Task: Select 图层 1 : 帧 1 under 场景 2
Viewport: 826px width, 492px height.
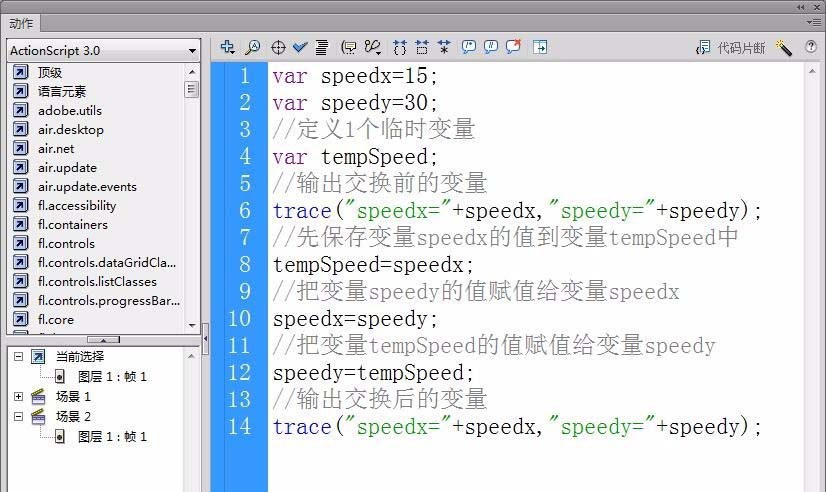Action: [112, 437]
